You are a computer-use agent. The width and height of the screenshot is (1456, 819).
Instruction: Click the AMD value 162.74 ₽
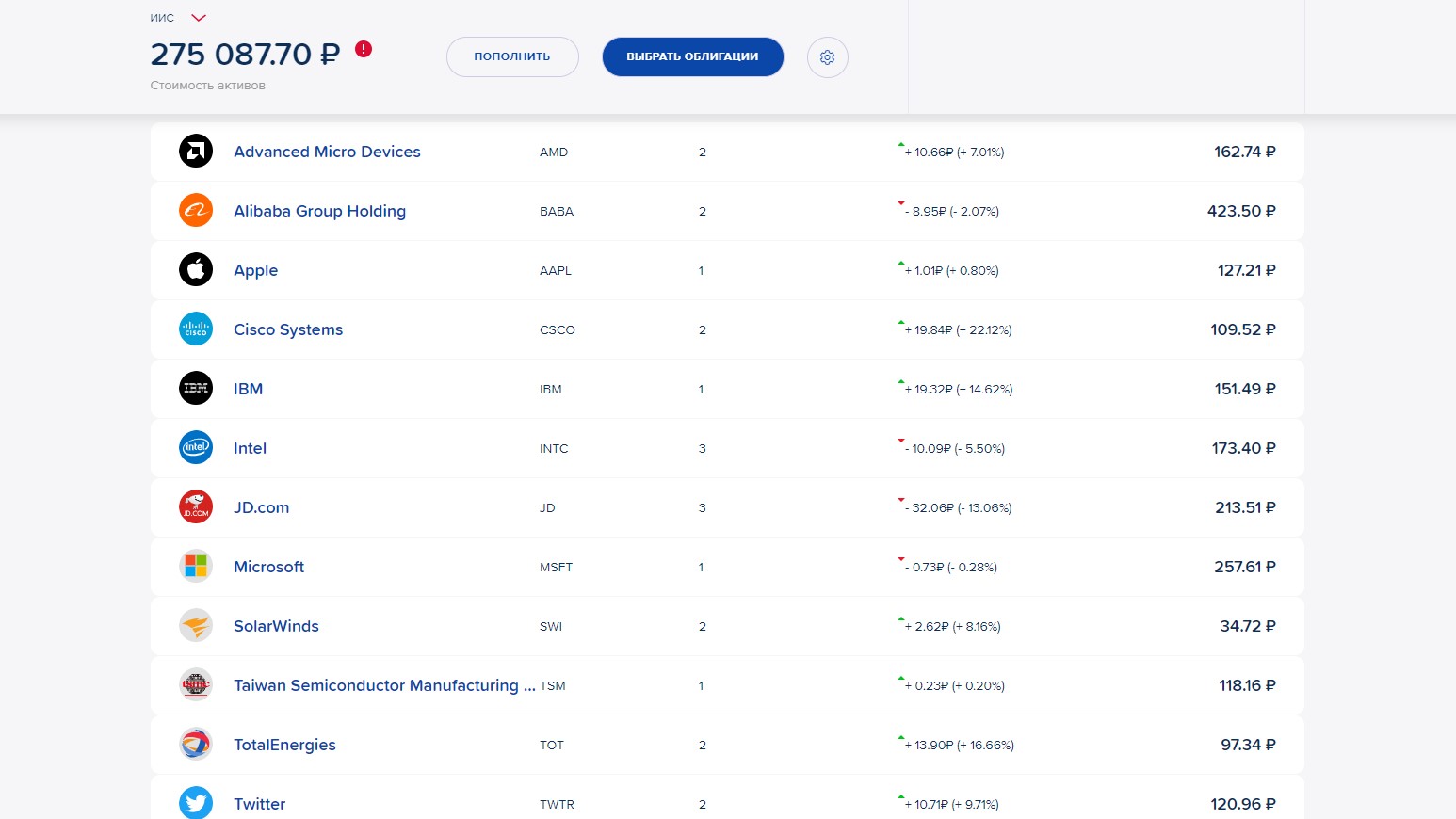click(x=1245, y=152)
